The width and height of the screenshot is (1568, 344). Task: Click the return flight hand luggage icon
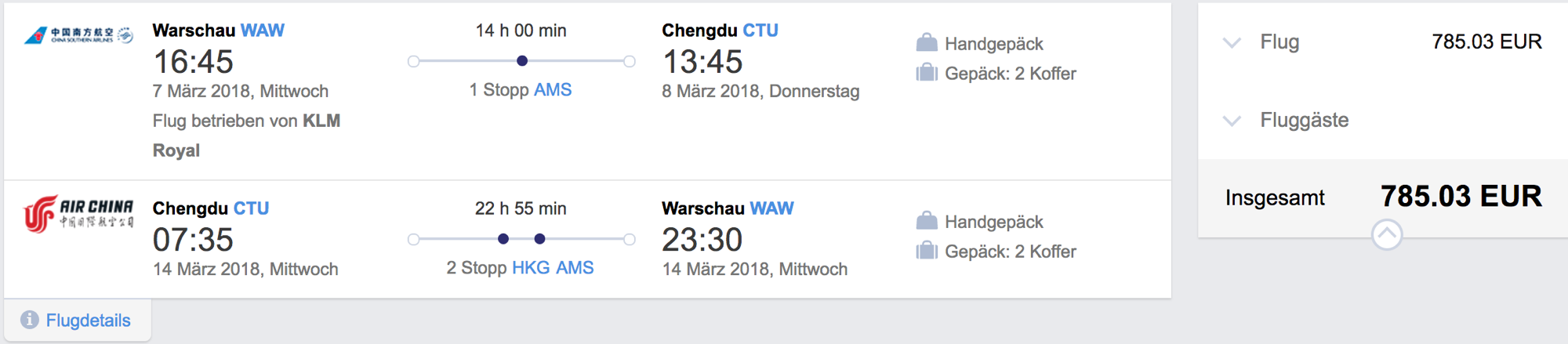(x=927, y=220)
